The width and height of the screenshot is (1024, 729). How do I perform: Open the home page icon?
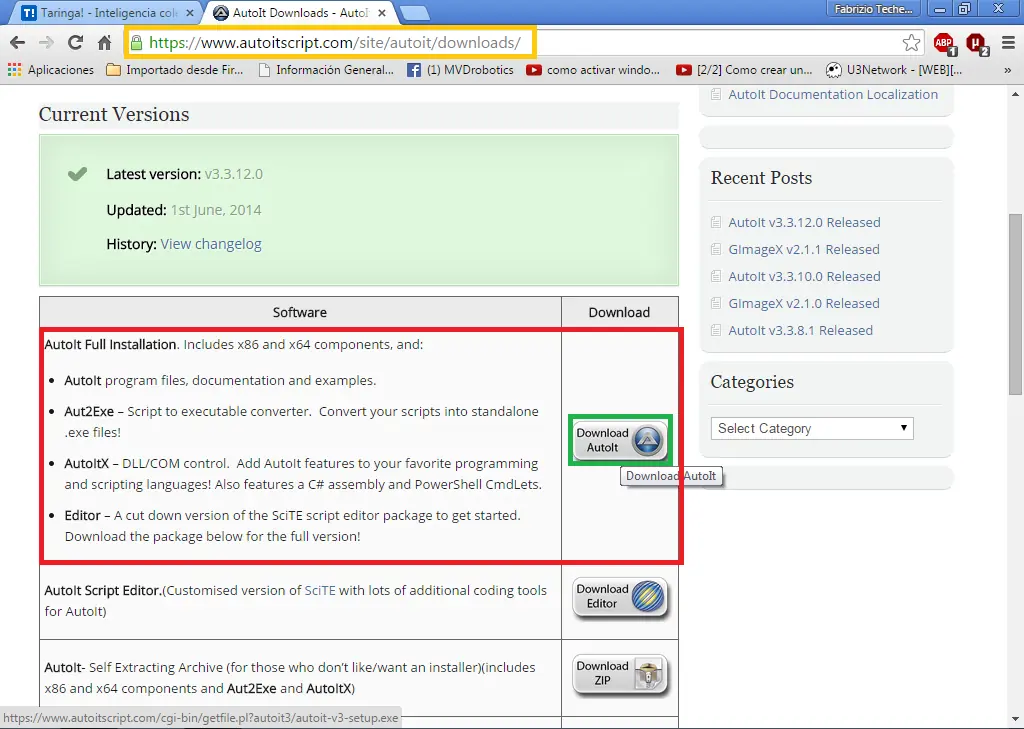[x=104, y=43]
